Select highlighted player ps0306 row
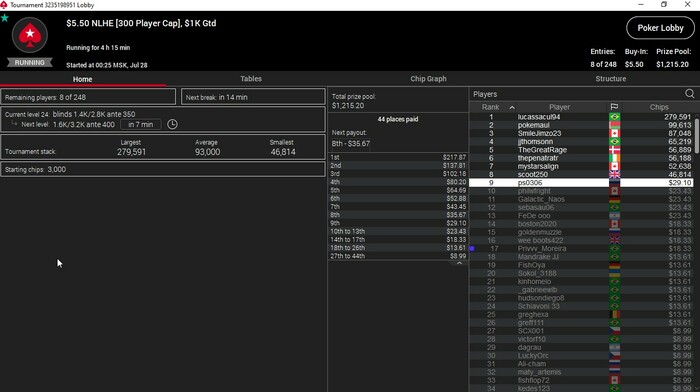 [x=582, y=183]
